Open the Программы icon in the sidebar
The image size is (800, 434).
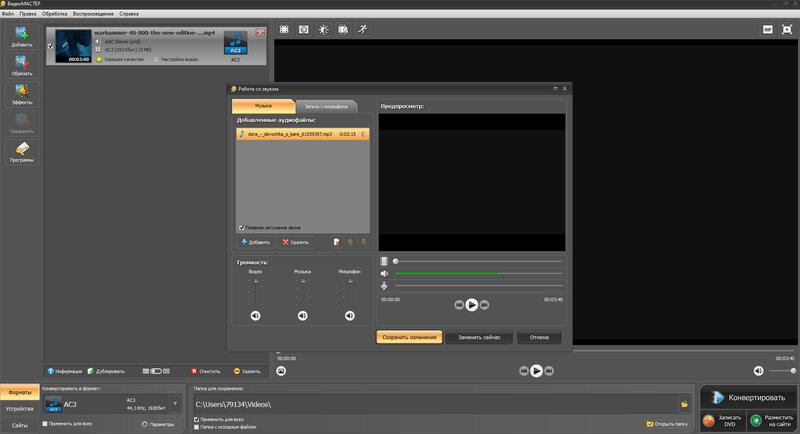21,152
